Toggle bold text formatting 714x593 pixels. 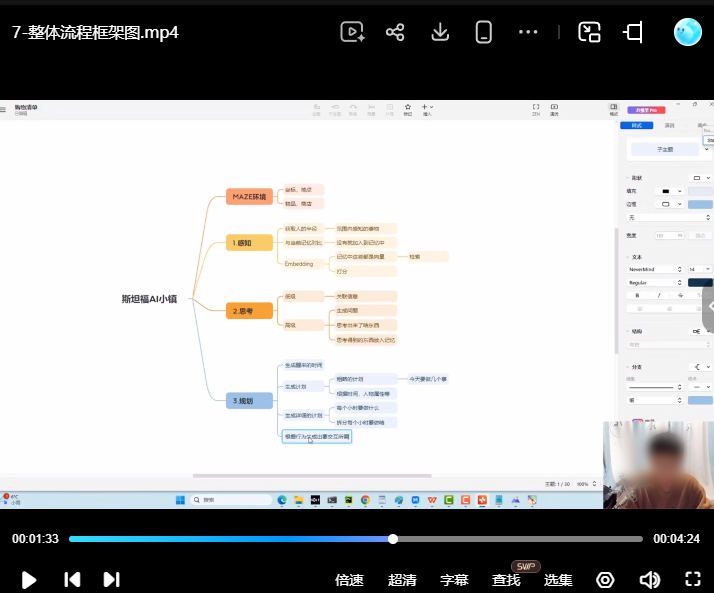pyautogui.click(x=637, y=296)
